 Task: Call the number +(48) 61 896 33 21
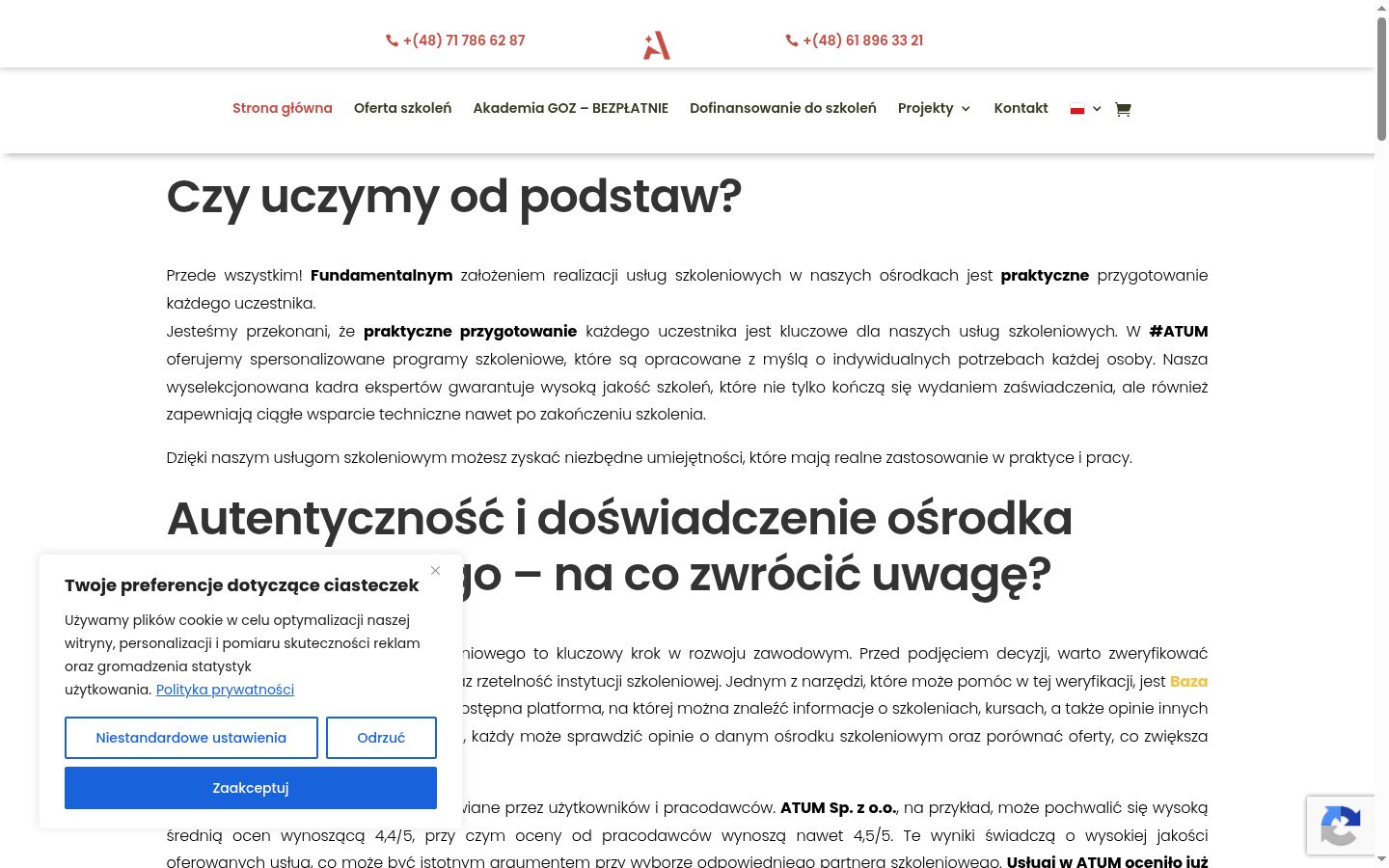click(863, 41)
